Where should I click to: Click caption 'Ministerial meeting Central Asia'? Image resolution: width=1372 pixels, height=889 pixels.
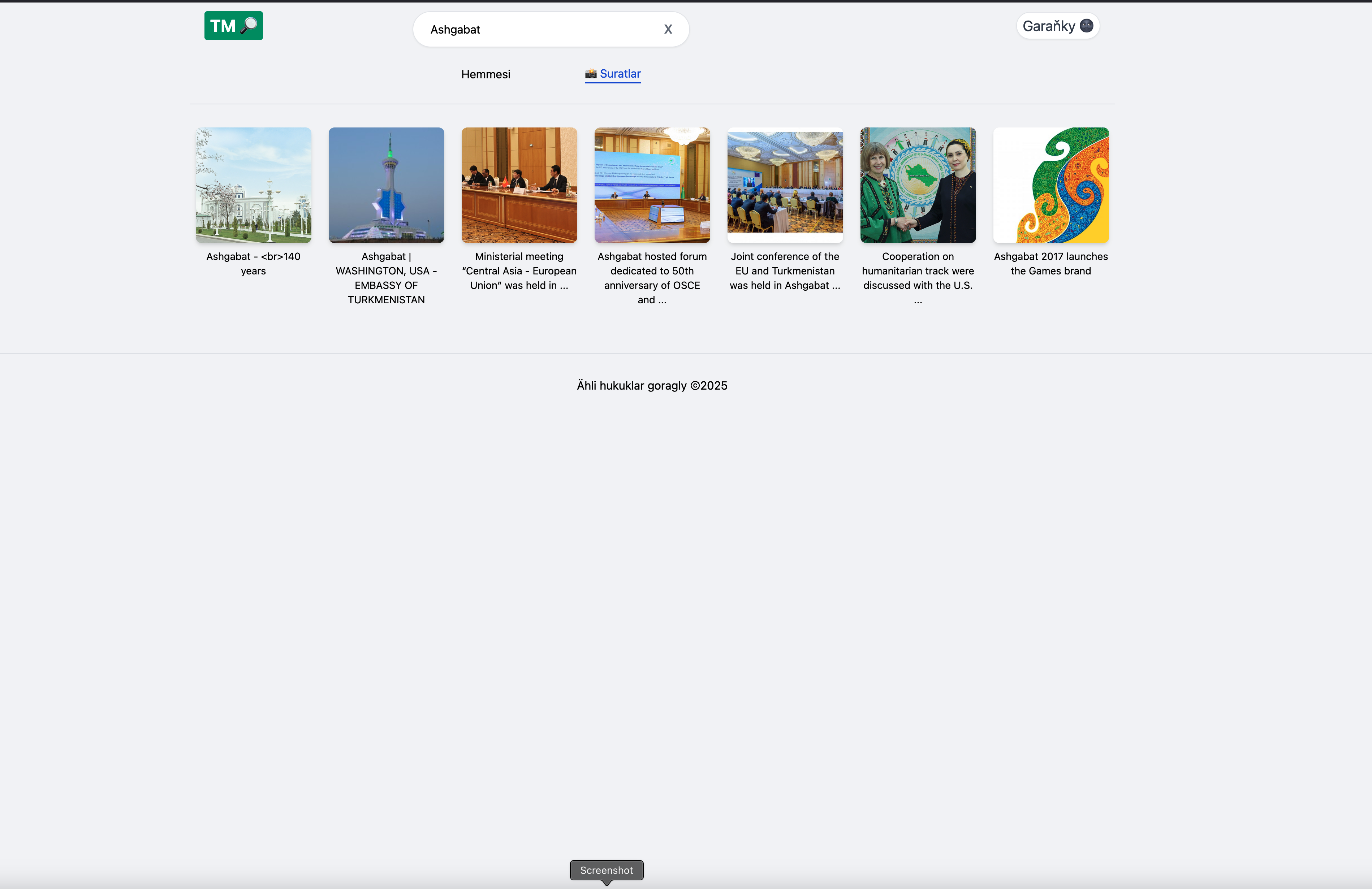tap(519, 271)
